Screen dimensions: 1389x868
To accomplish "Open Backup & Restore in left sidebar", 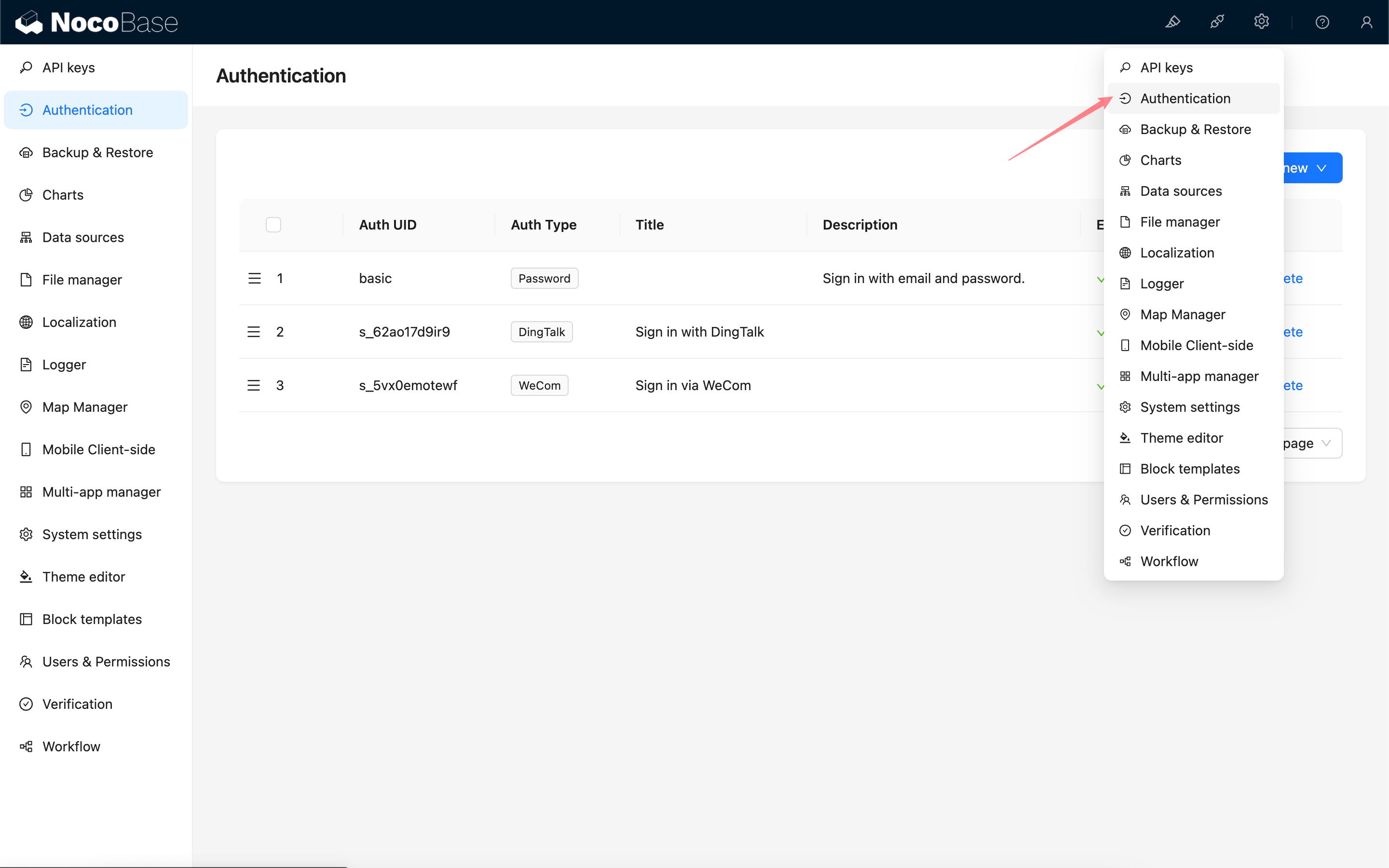I will click(97, 152).
